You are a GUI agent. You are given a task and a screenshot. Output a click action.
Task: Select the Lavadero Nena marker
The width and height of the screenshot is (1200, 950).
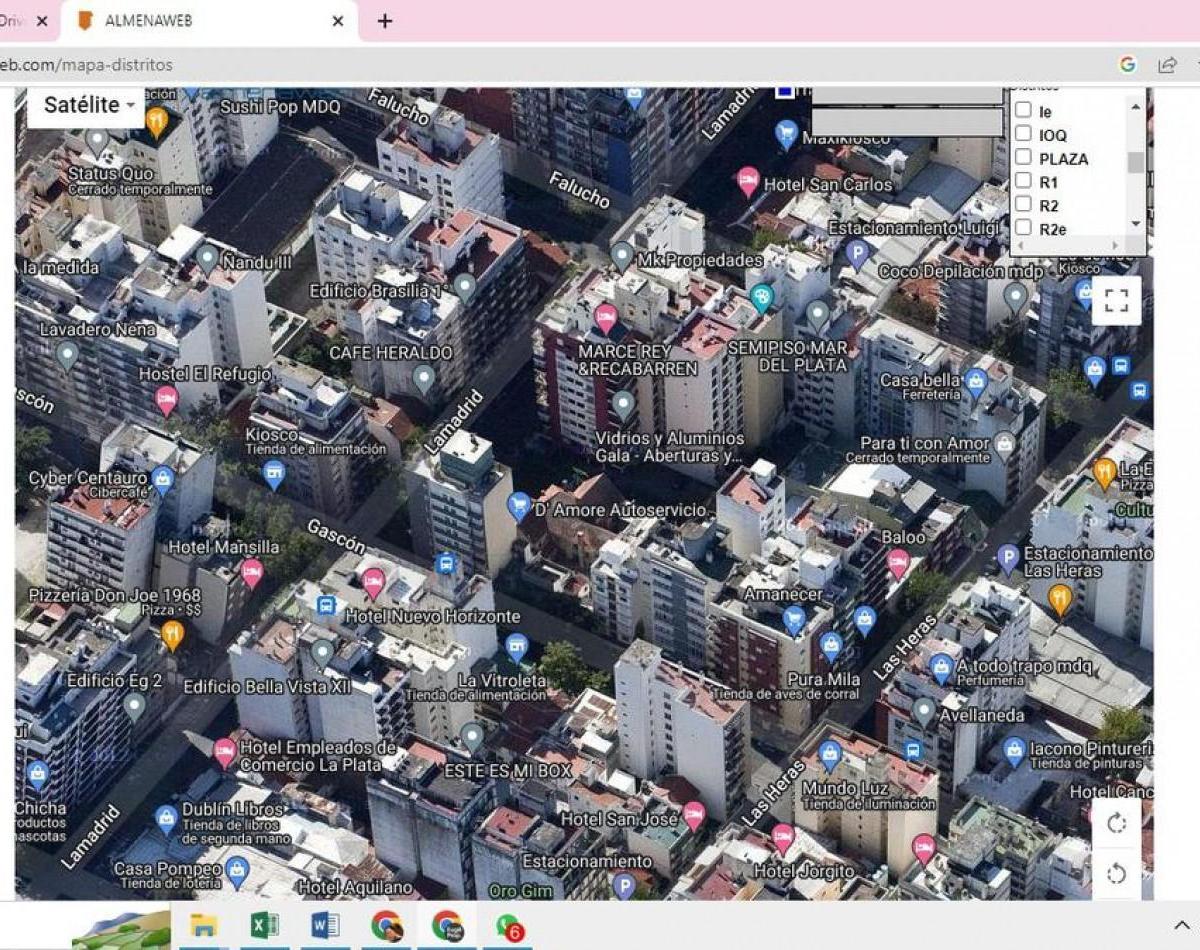[x=67, y=354]
